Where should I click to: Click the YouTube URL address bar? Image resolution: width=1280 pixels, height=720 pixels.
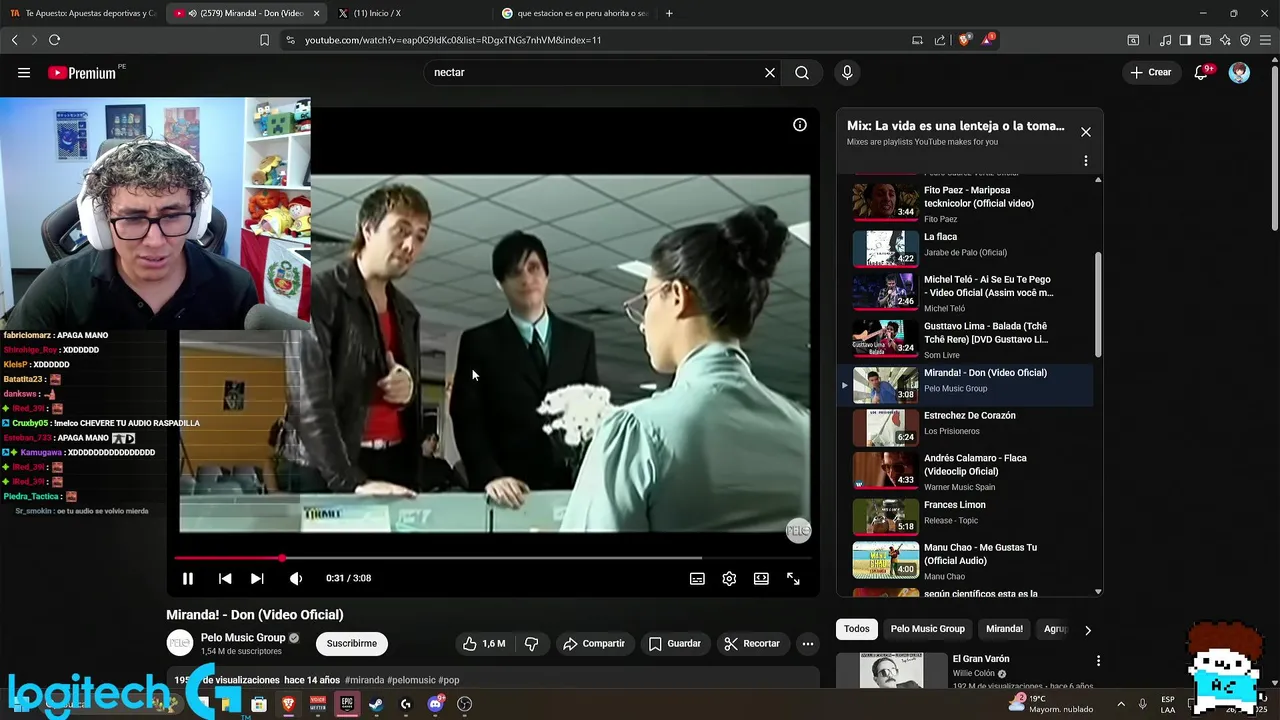pos(600,40)
